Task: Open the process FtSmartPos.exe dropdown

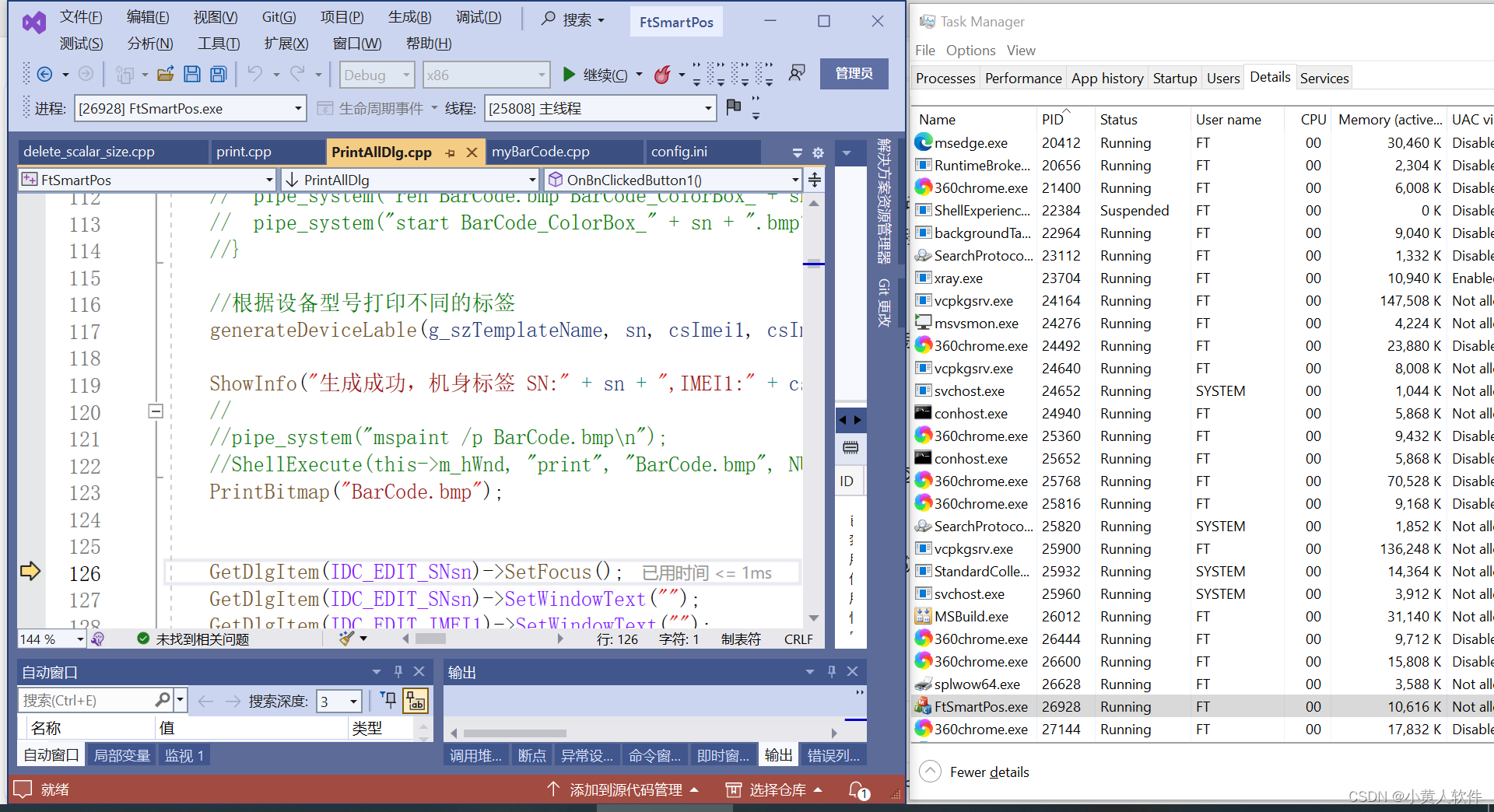Action: click(x=190, y=108)
